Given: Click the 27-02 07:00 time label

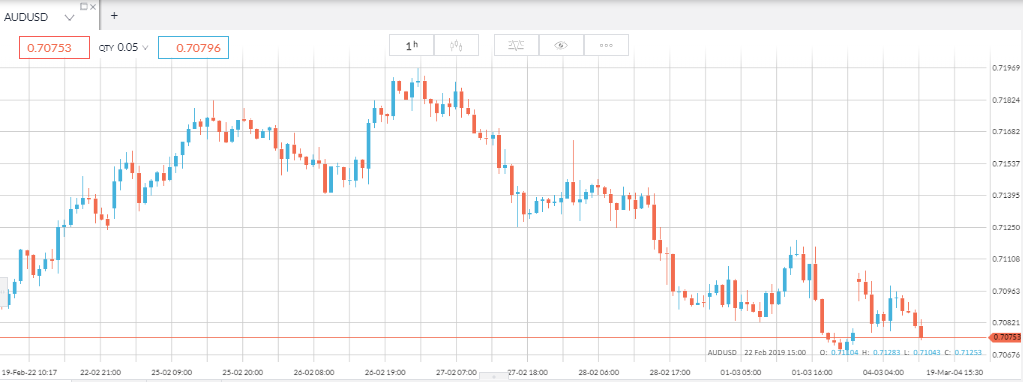Looking at the screenshot, I should tap(455, 372).
